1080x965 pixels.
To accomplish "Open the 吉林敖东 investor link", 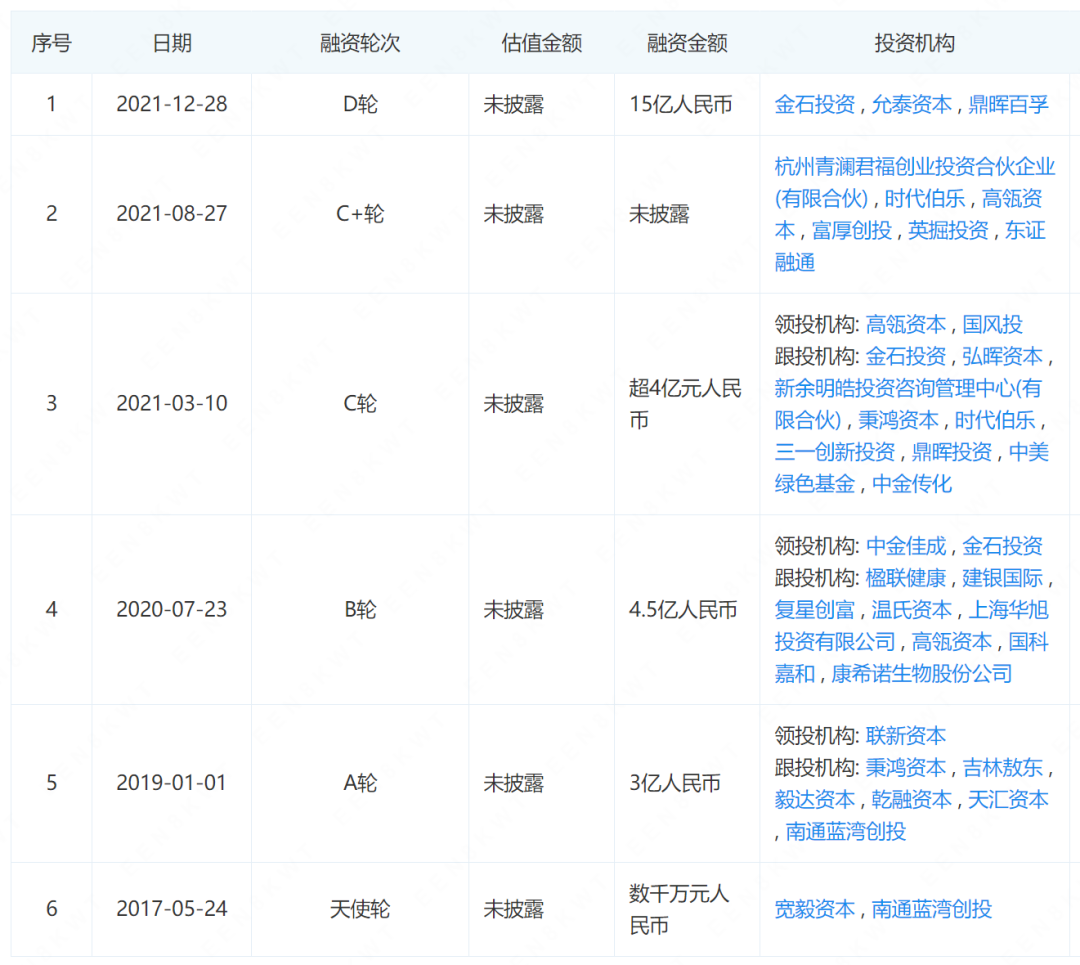I will pyautogui.click(x=1002, y=768).
